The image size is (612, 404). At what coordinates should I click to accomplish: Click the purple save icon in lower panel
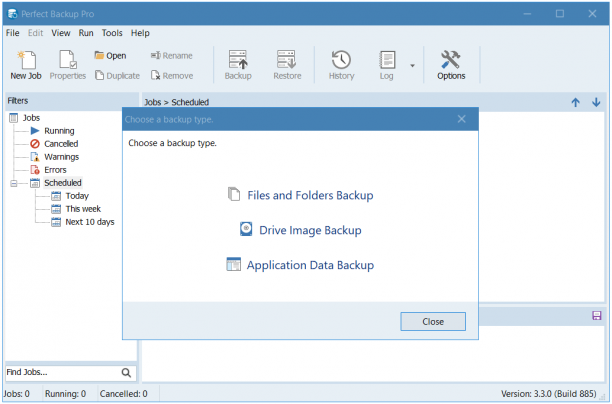[x=597, y=315]
